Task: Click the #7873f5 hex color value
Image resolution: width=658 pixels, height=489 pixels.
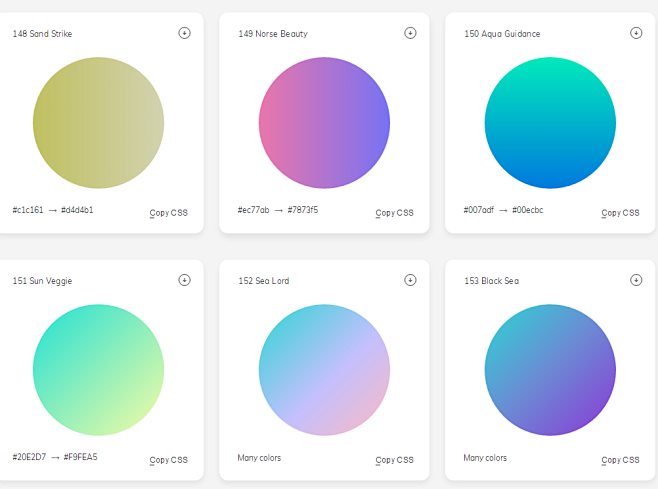Action: tap(303, 210)
